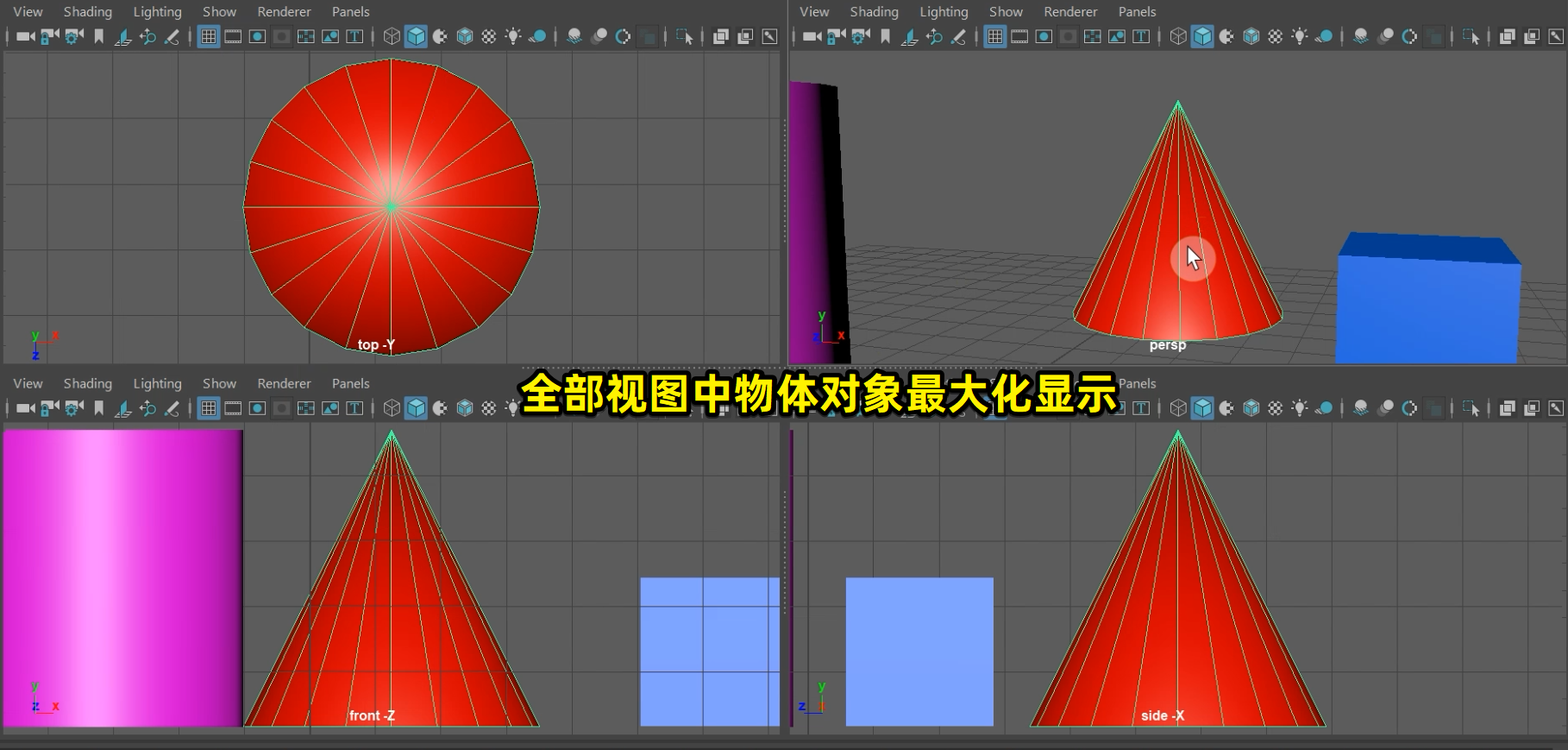Toggle shadows in side view panel
1568x750 pixels.
[1324, 408]
